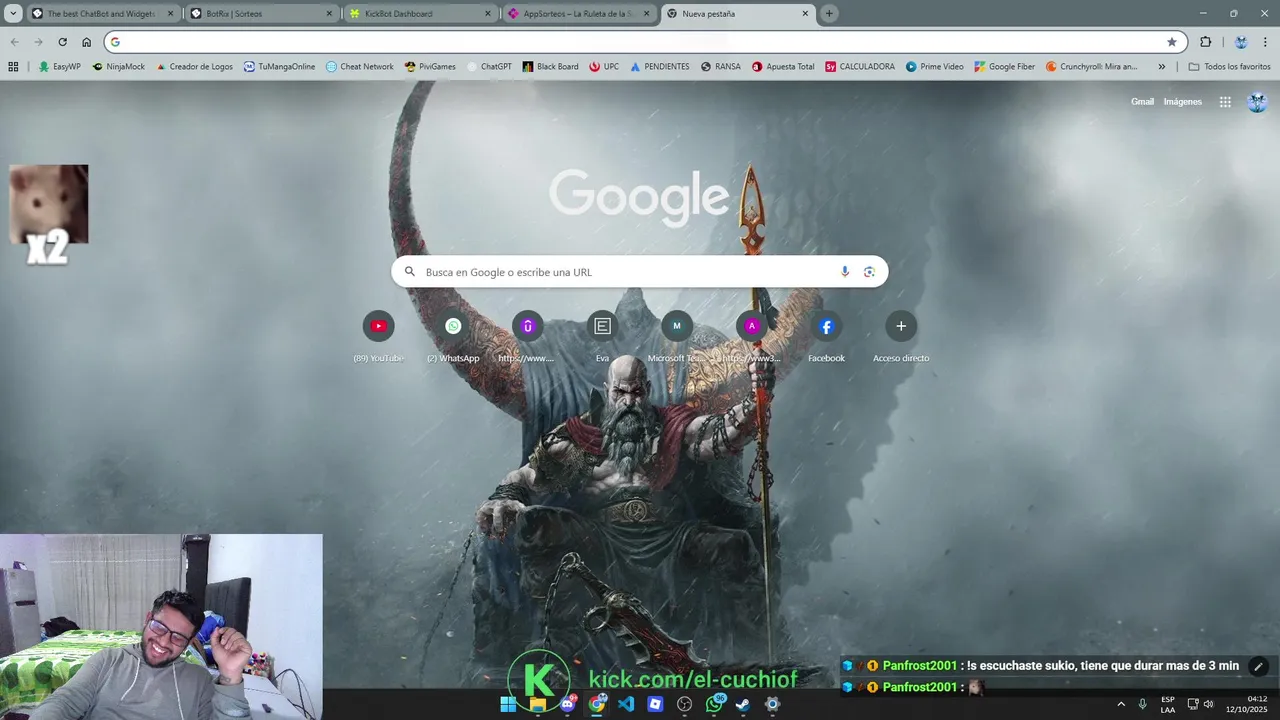Open the PiviGames bookmark
Viewport: 1280px width, 720px height.
click(x=430, y=67)
